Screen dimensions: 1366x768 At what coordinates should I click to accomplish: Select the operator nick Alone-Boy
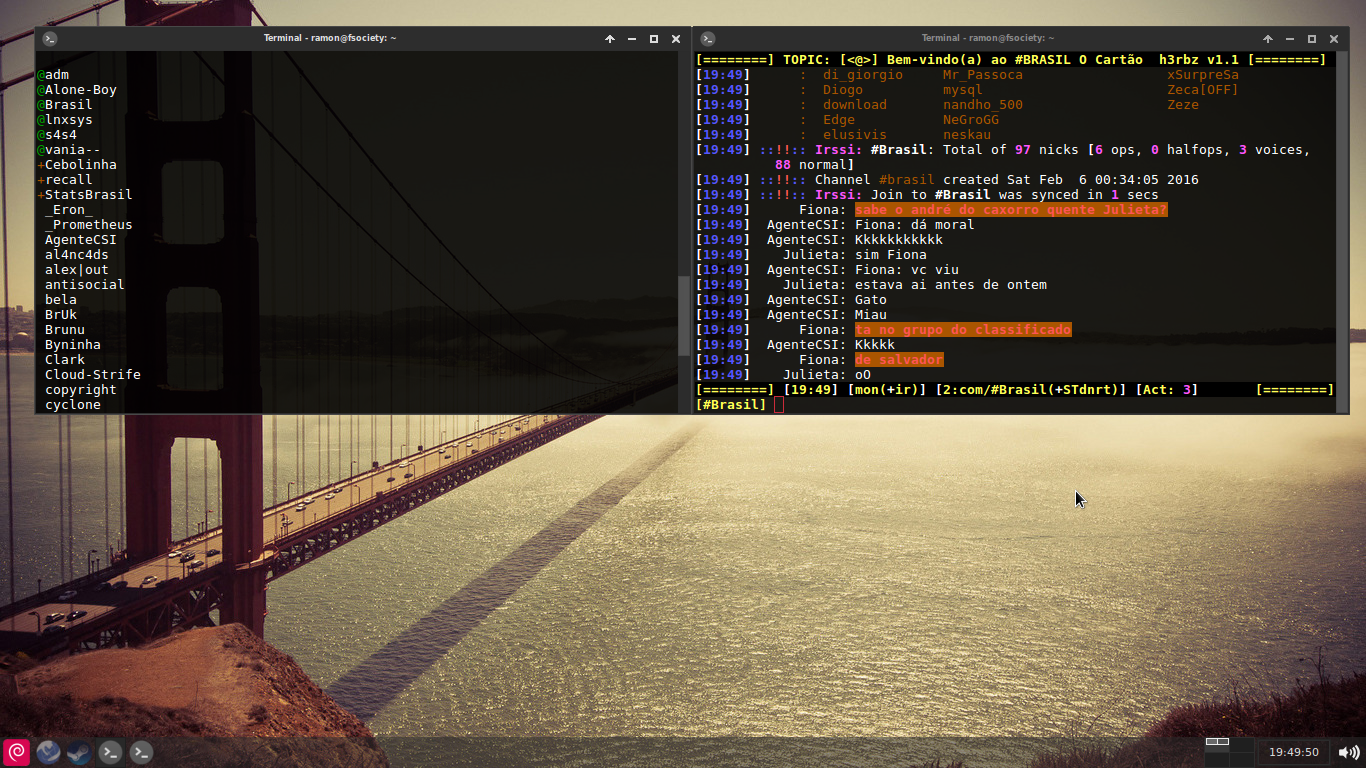pyautogui.click(x=81, y=90)
